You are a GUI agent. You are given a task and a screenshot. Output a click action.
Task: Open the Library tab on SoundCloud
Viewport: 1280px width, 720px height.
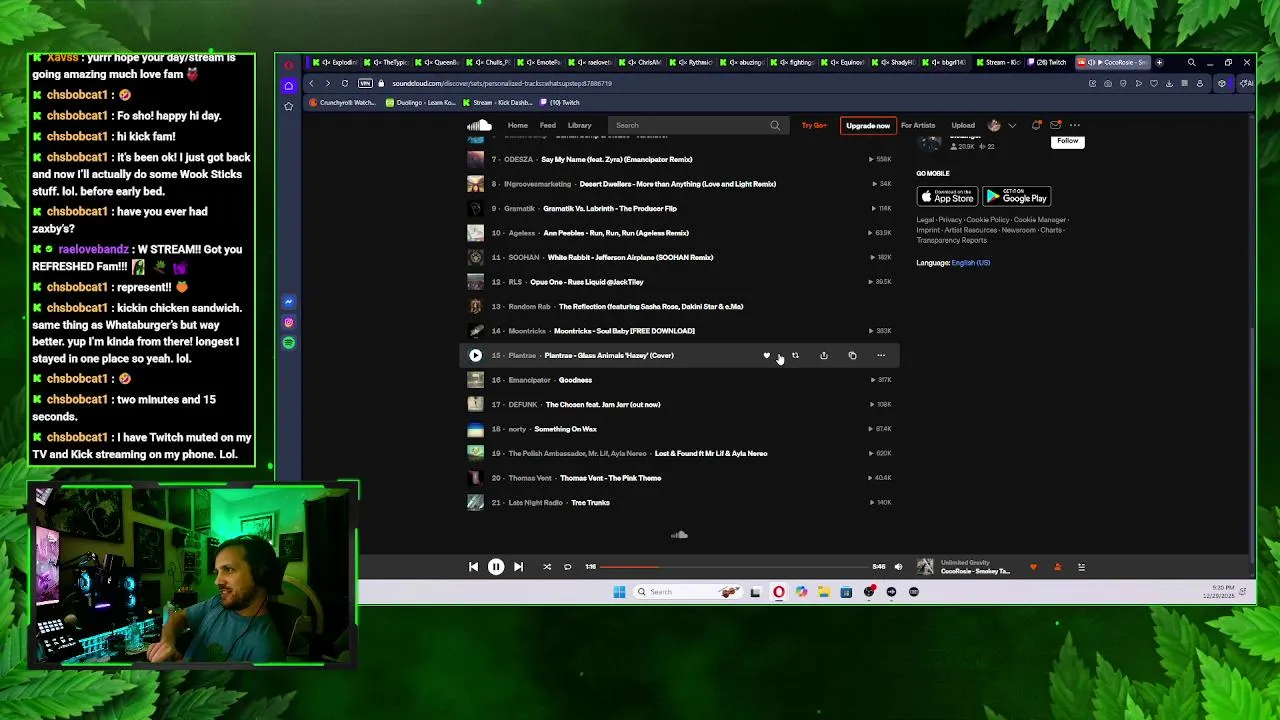pyautogui.click(x=580, y=126)
